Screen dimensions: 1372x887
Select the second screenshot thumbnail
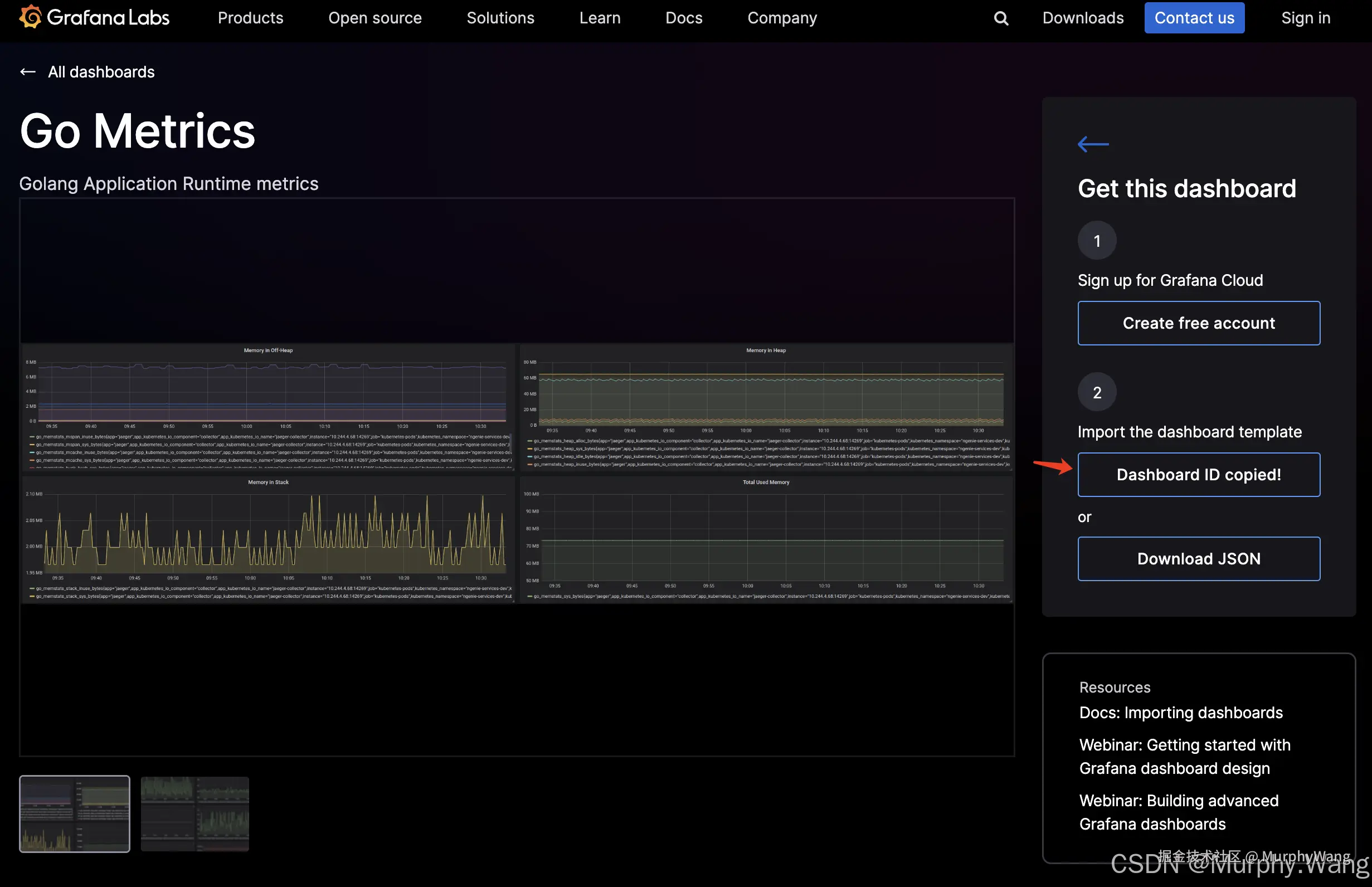194,813
